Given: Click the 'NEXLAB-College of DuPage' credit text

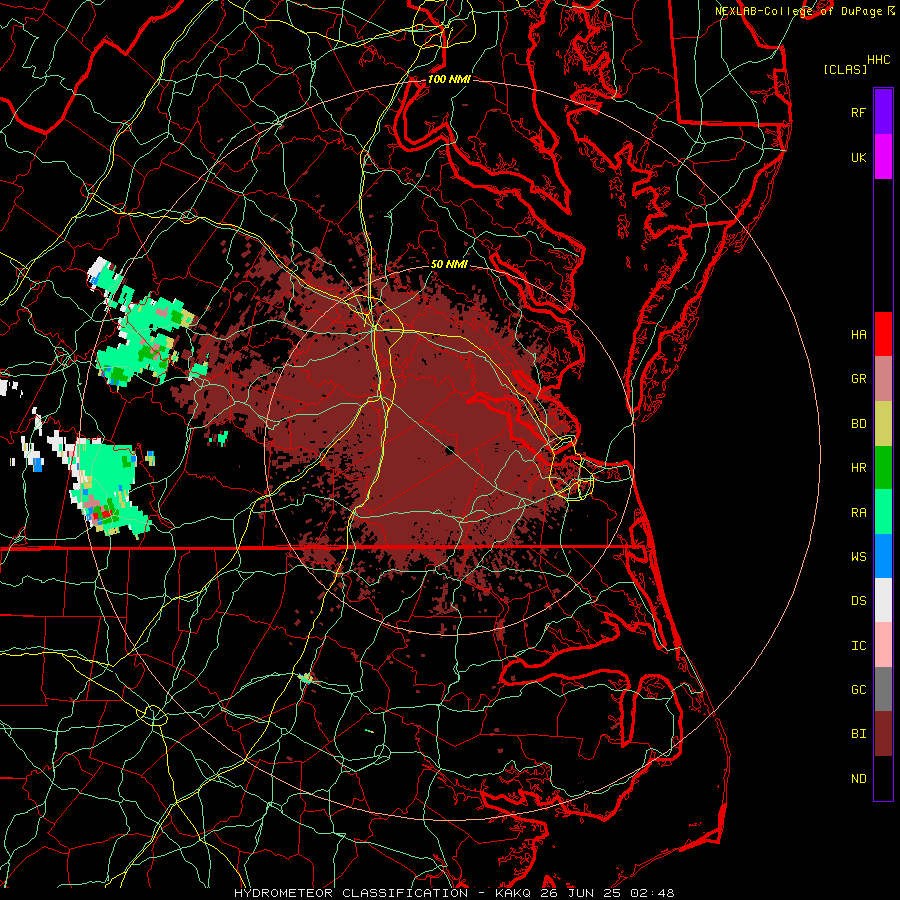Looking at the screenshot, I should pos(798,11).
